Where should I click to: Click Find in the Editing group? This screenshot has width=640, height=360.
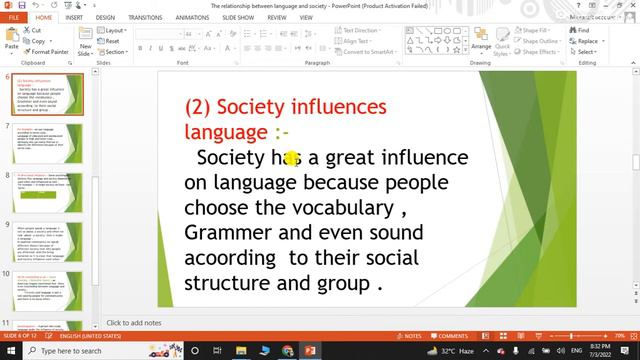point(580,30)
